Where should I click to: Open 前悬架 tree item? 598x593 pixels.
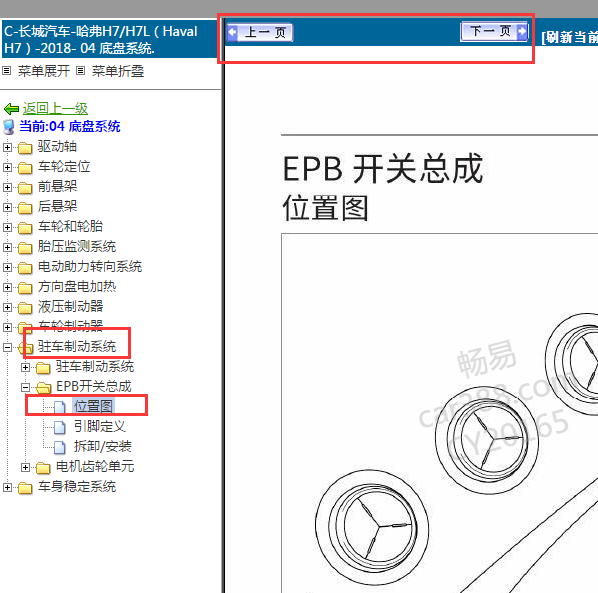point(57,186)
